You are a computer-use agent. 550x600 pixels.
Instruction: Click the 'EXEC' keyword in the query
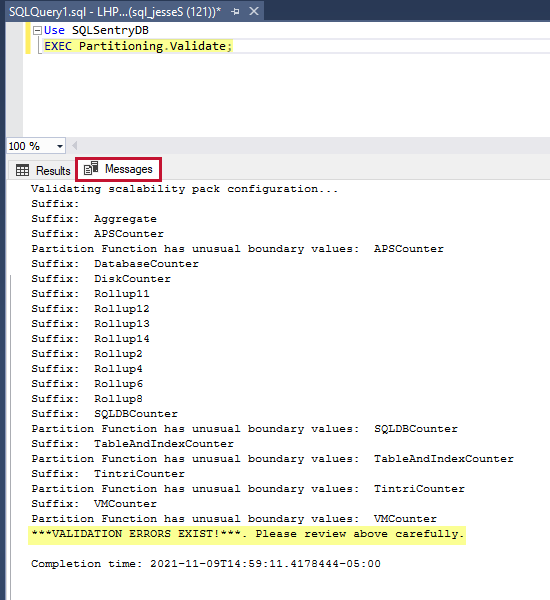[x=58, y=46]
